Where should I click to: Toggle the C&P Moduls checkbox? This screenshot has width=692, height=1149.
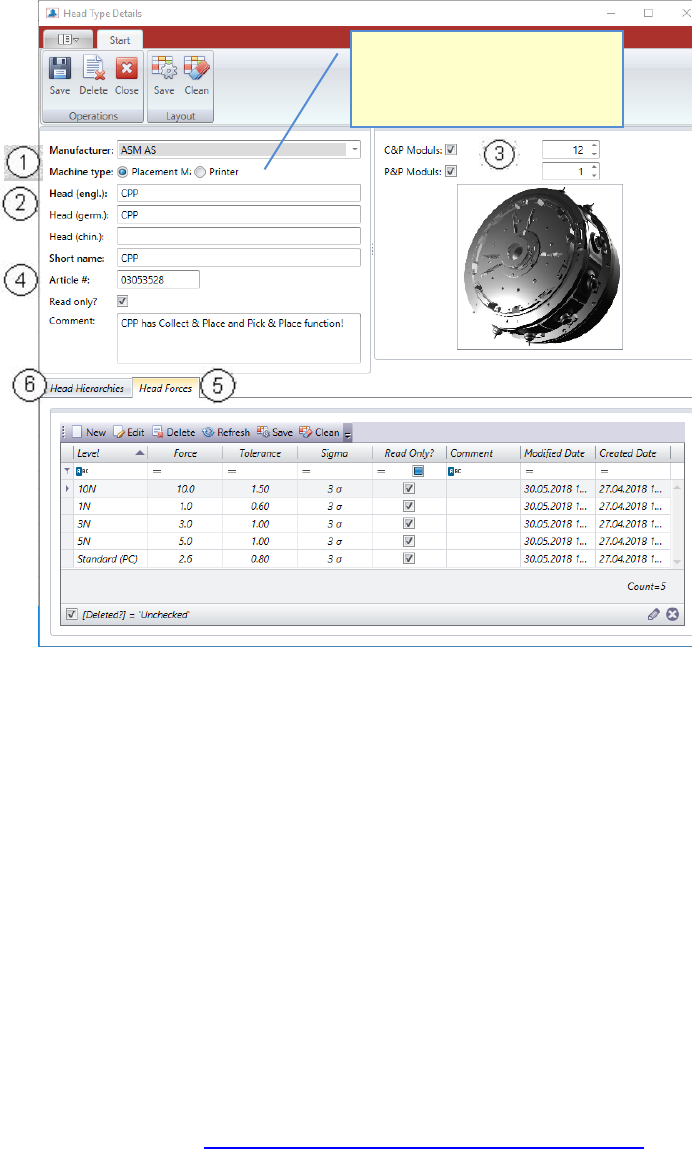[451, 150]
